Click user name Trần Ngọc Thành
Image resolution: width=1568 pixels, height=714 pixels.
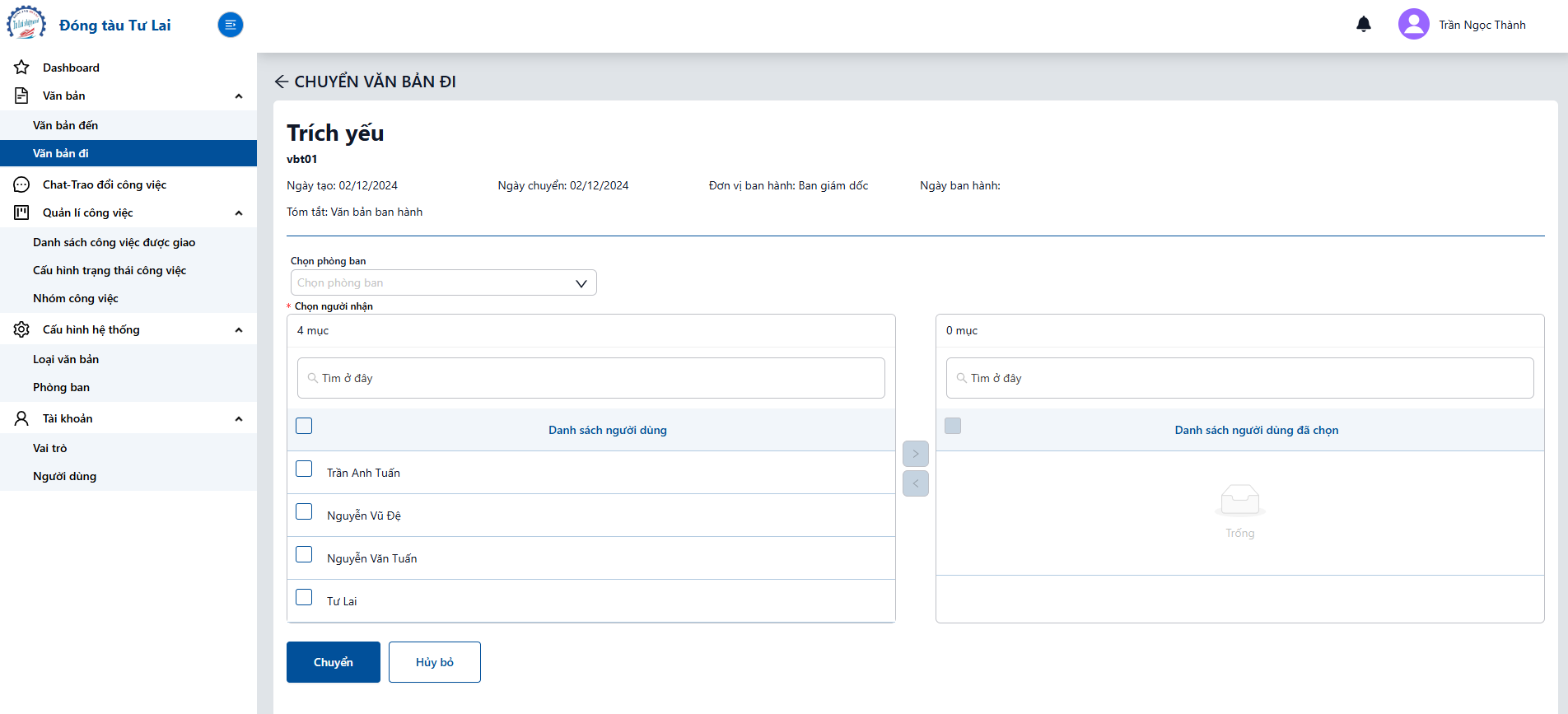[1482, 25]
